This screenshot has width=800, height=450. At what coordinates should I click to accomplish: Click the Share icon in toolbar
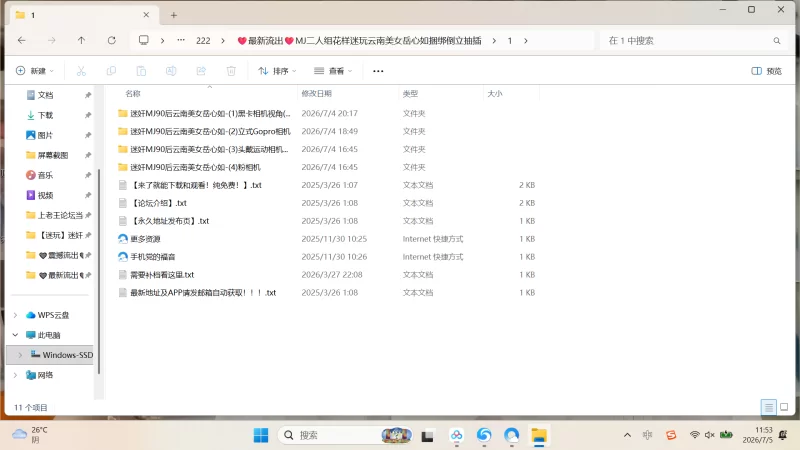pyautogui.click(x=201, y=71)
